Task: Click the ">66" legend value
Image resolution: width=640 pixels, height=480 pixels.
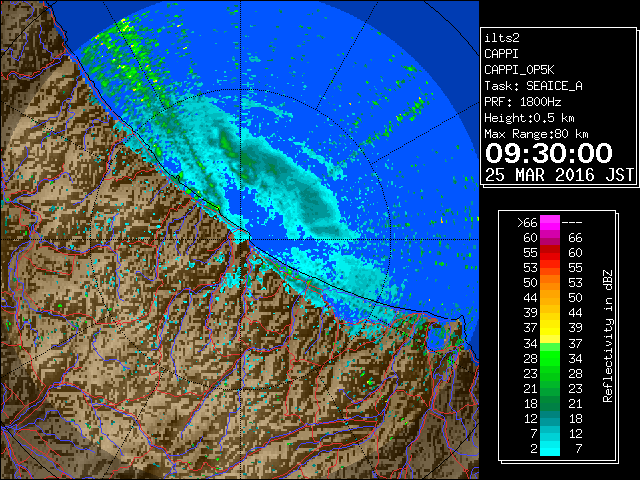Action: 527,223
